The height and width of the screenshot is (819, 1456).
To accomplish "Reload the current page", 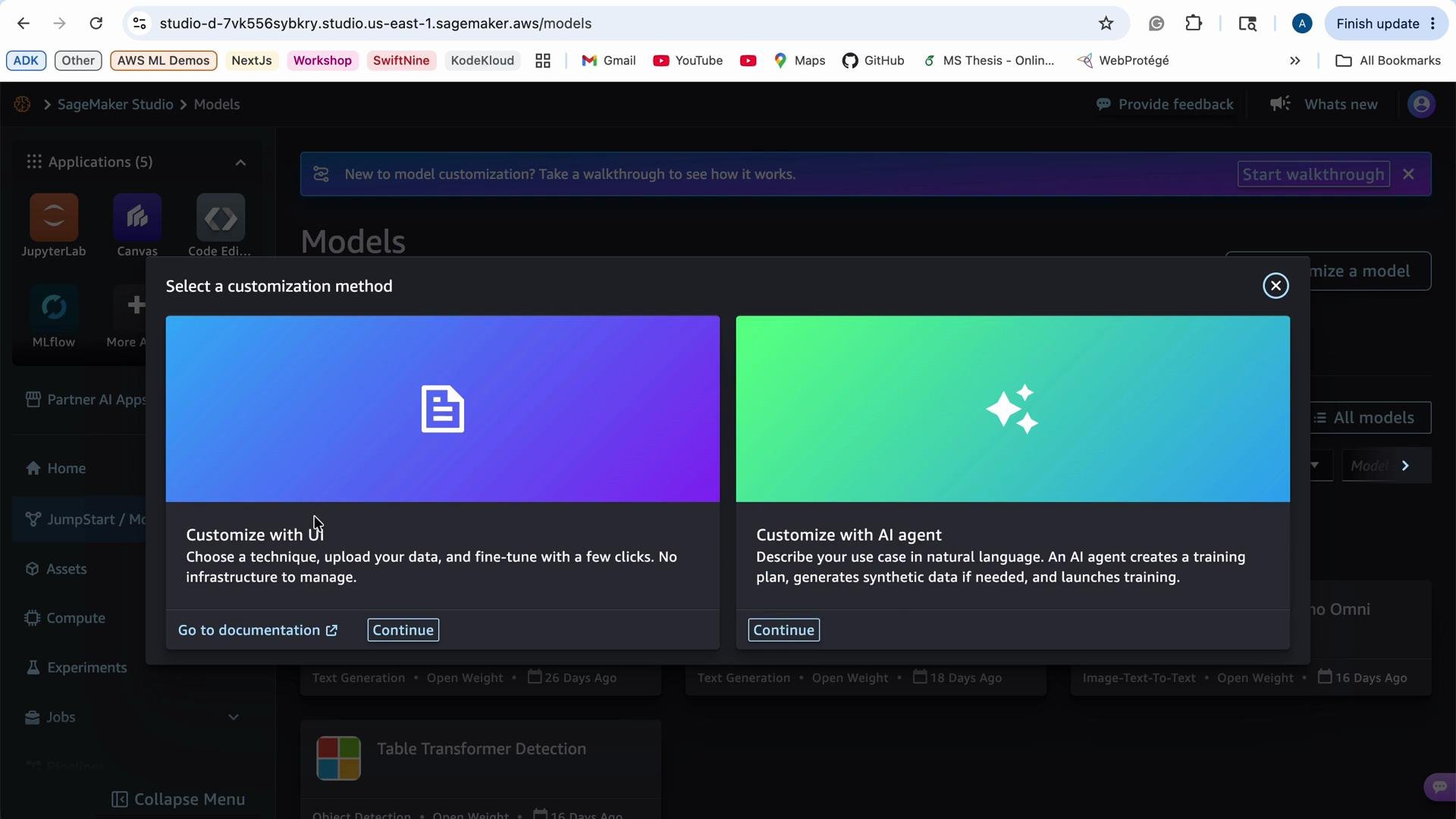I will (96, 24).
